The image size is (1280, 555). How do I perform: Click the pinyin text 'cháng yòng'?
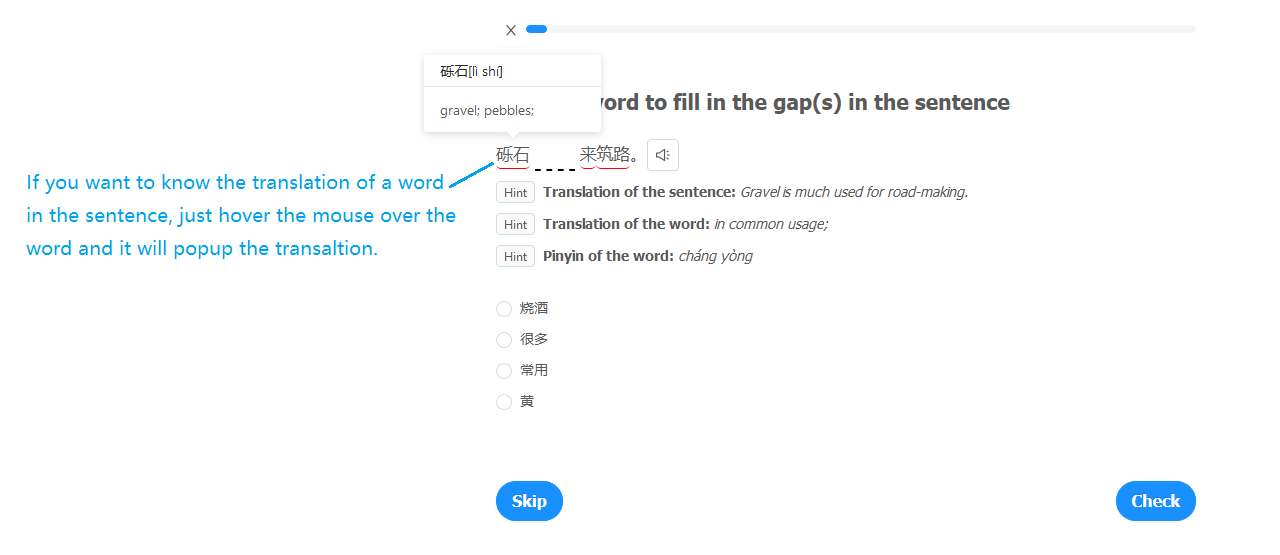pyautogui.click(x=715, y=256)
